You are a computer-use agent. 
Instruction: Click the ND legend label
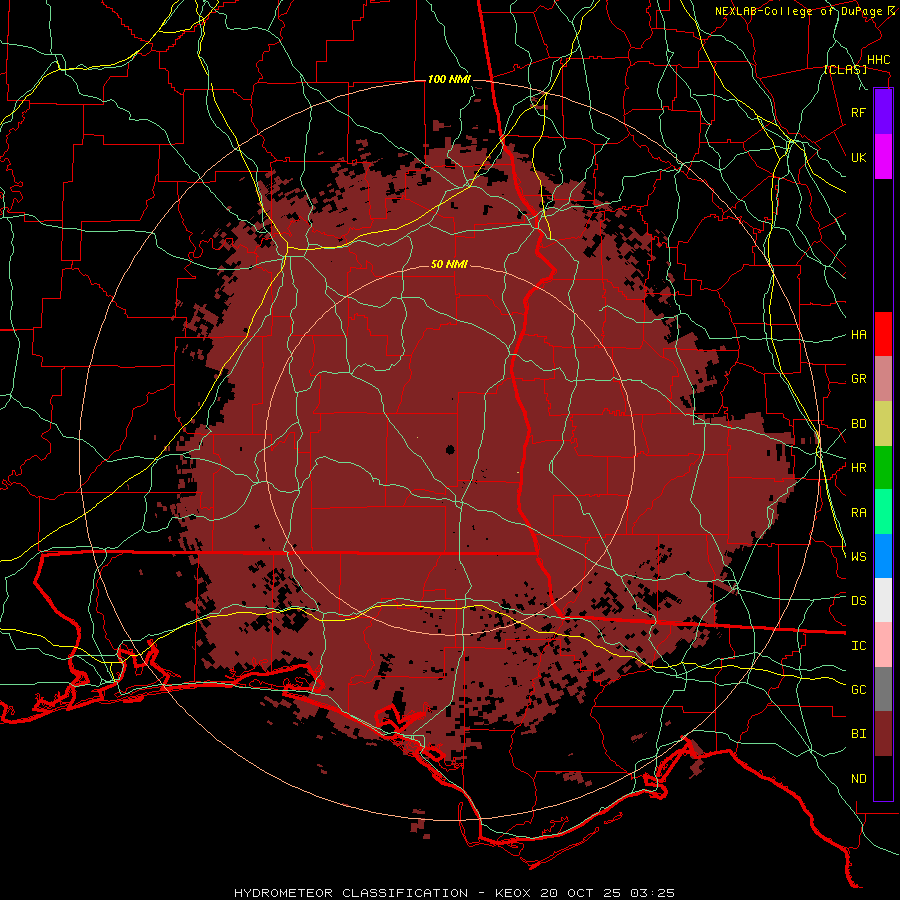tap(859, 779)
